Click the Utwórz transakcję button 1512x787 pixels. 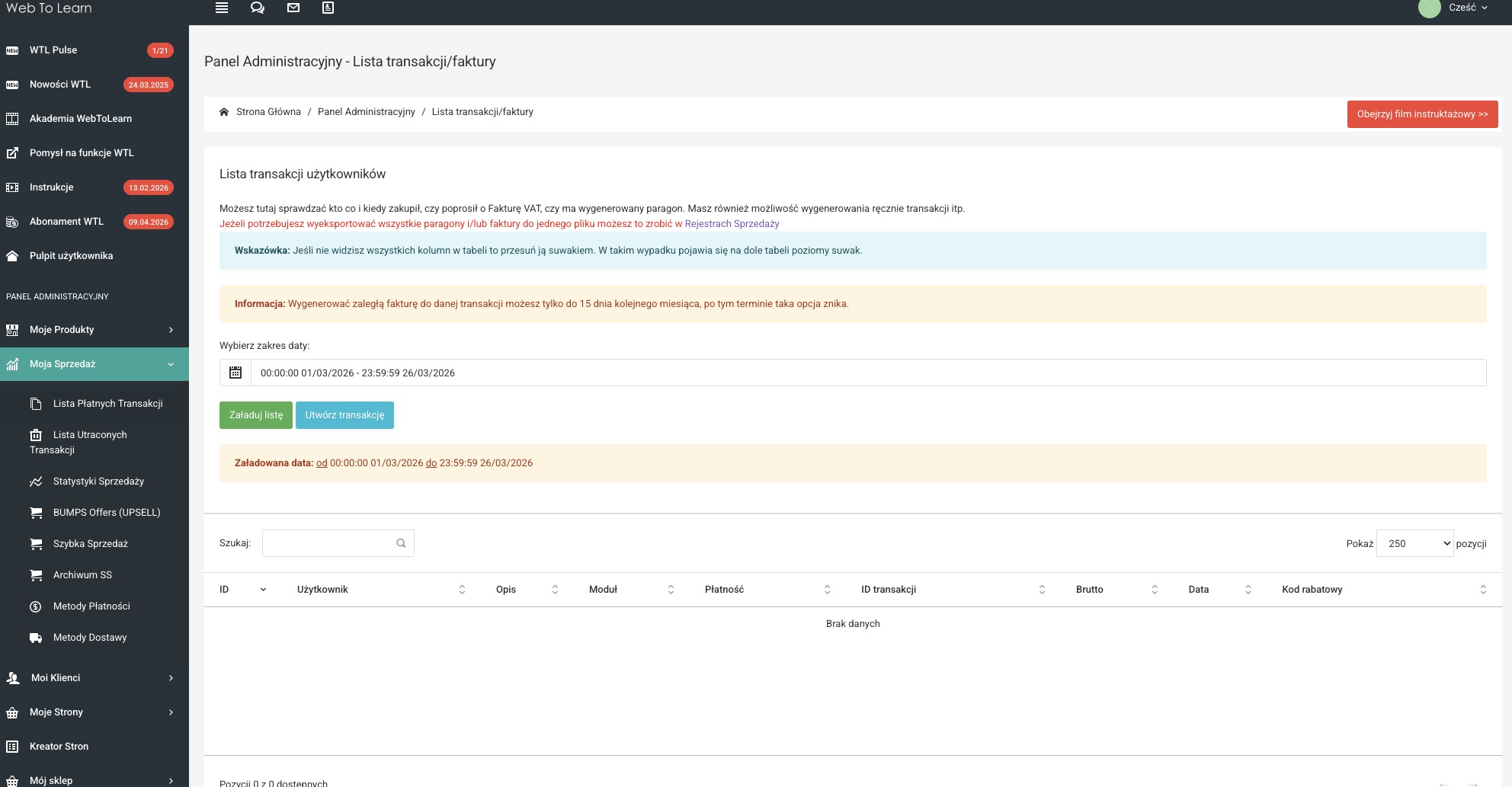click(344, 415)
